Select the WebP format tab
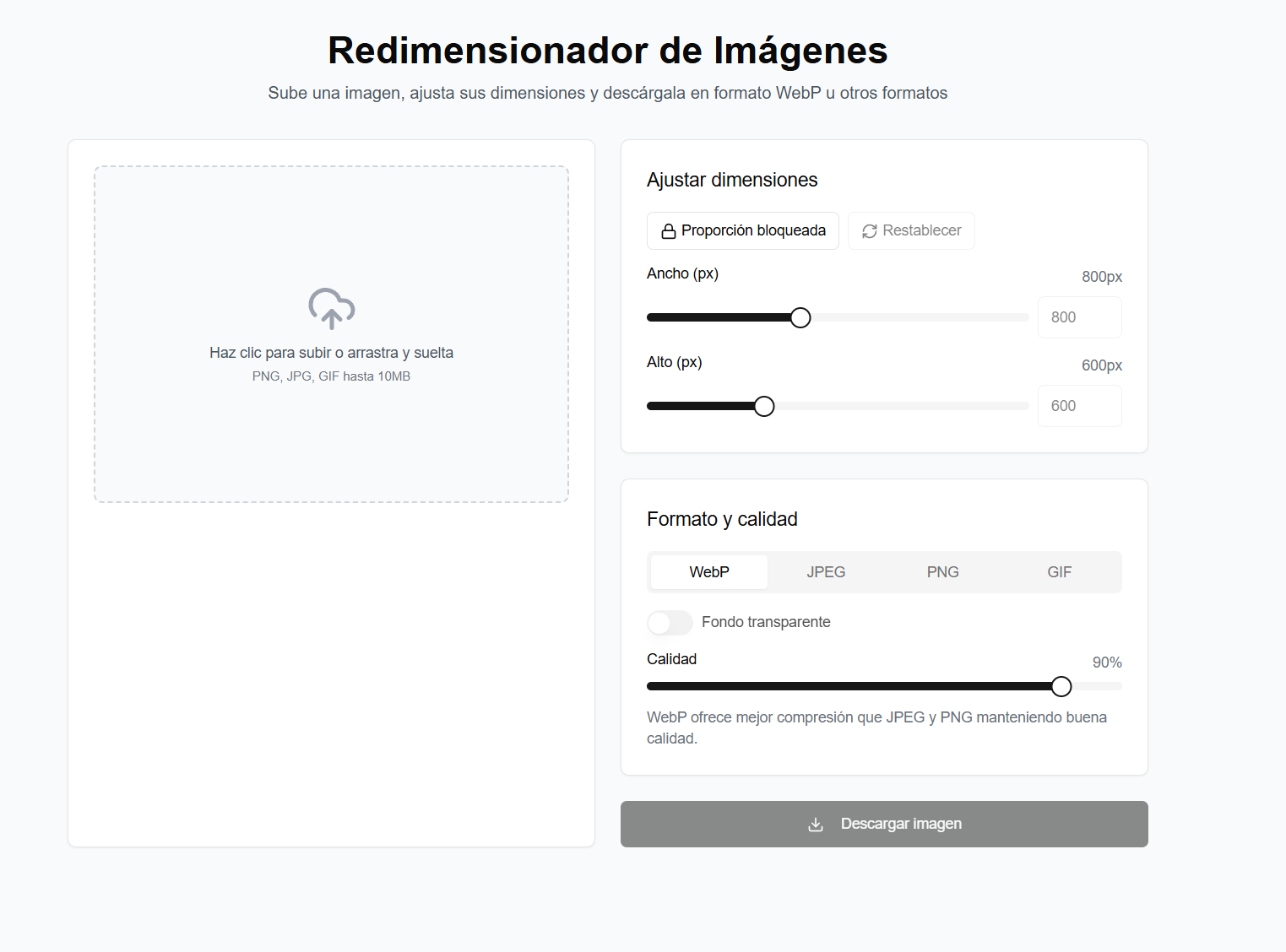The height and width of the screenshot is (952, 1286). click(x=708, y=571)
